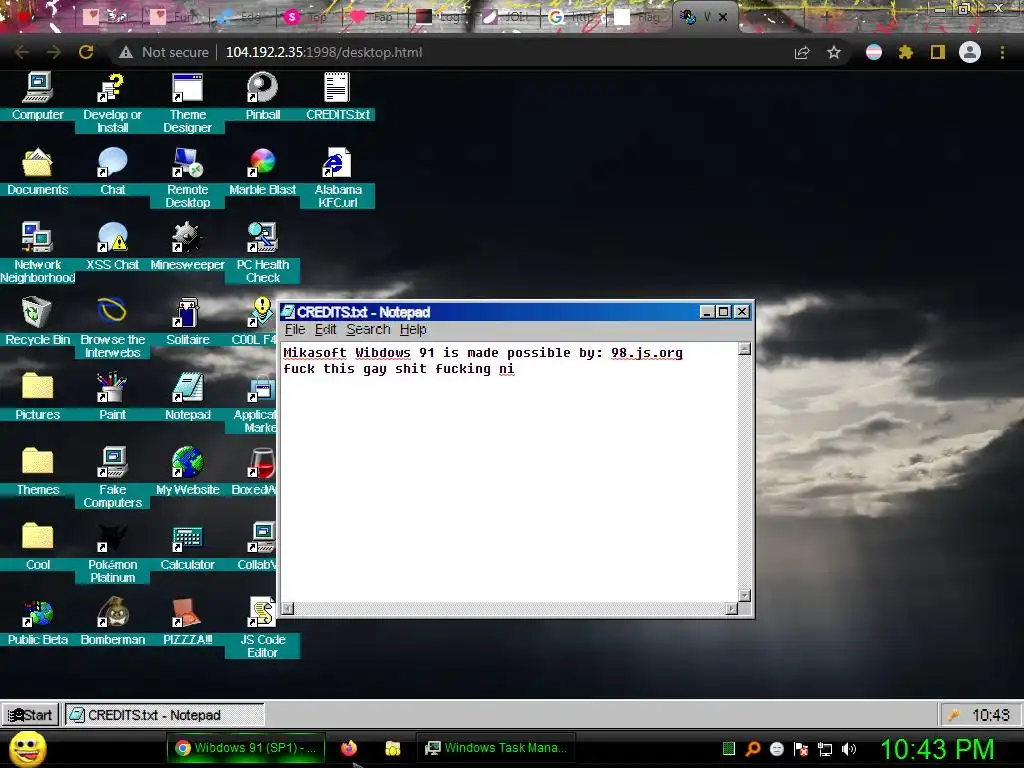
Task: Launch the Chat shortcut
Action: coord(112,171)
